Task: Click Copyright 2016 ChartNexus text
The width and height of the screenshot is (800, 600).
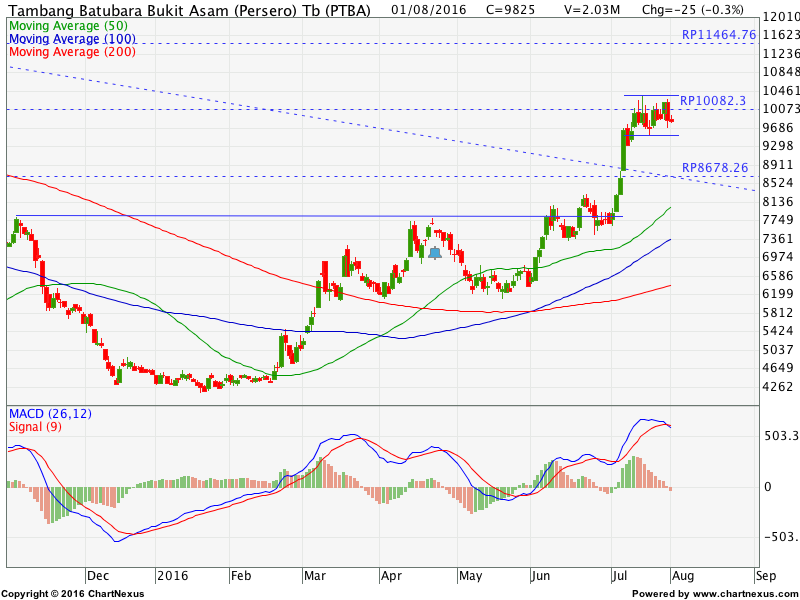Action: click(73, 594)
